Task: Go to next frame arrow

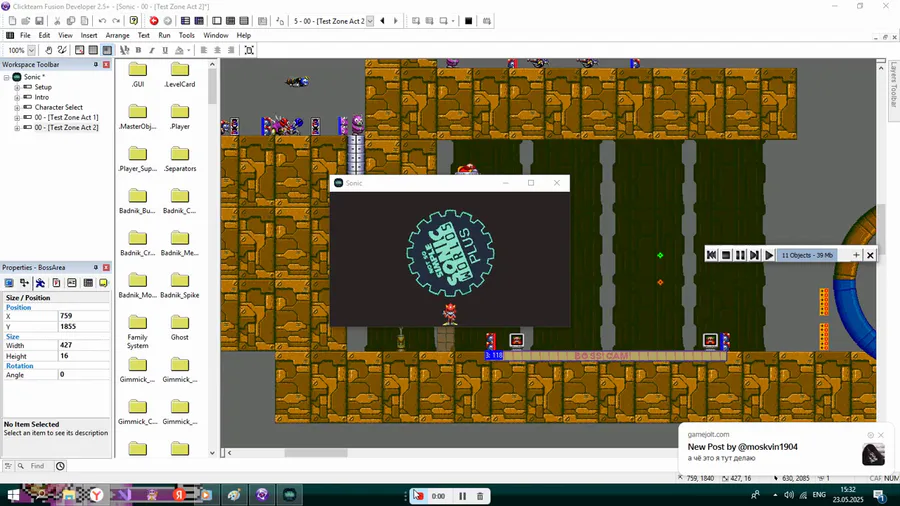Action: (x=395, y=21)
